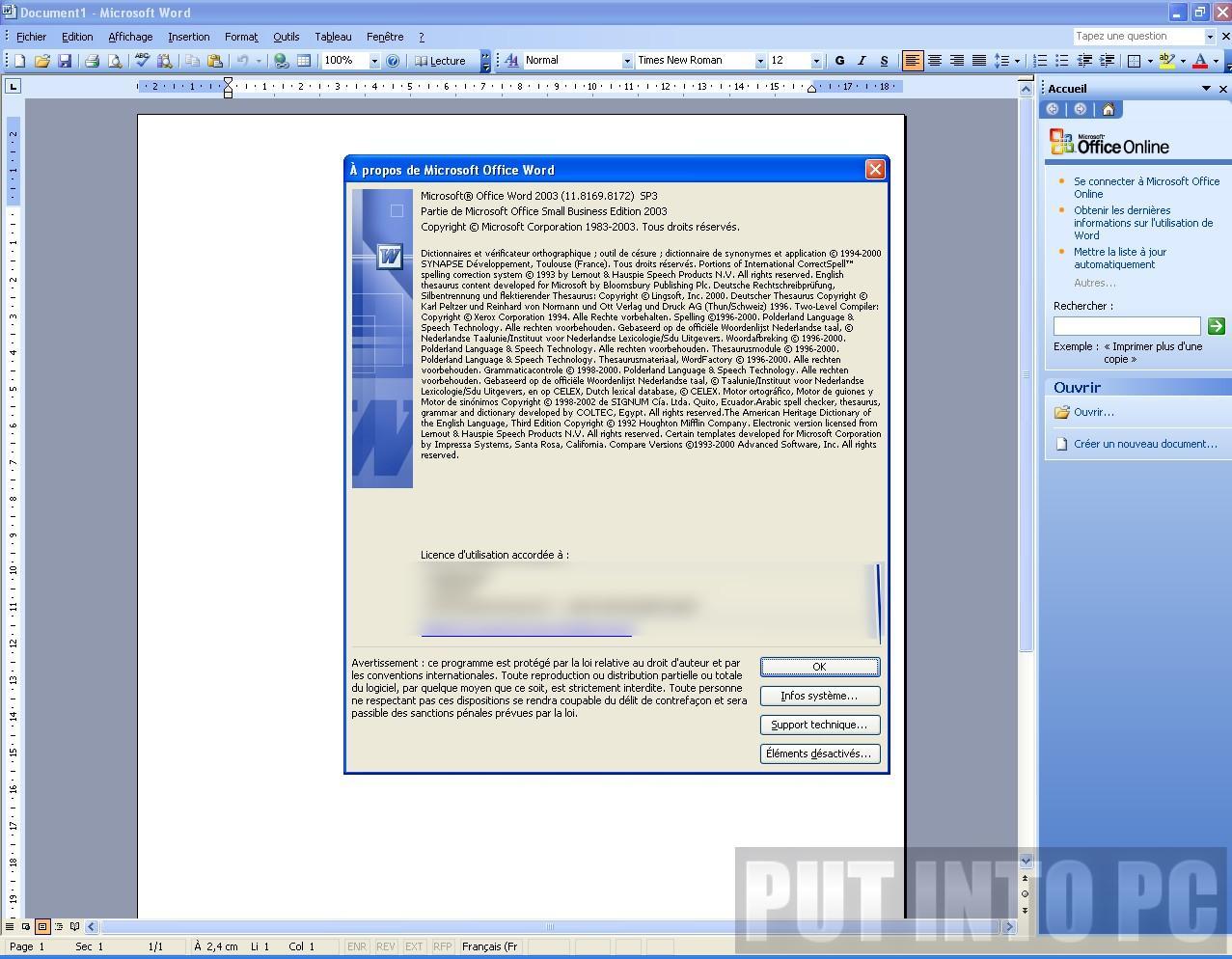Image resolution: width=1232 pixels, height=959 pixels.
Task: Click the Paste clipboard icon
Action: (215, 61)
